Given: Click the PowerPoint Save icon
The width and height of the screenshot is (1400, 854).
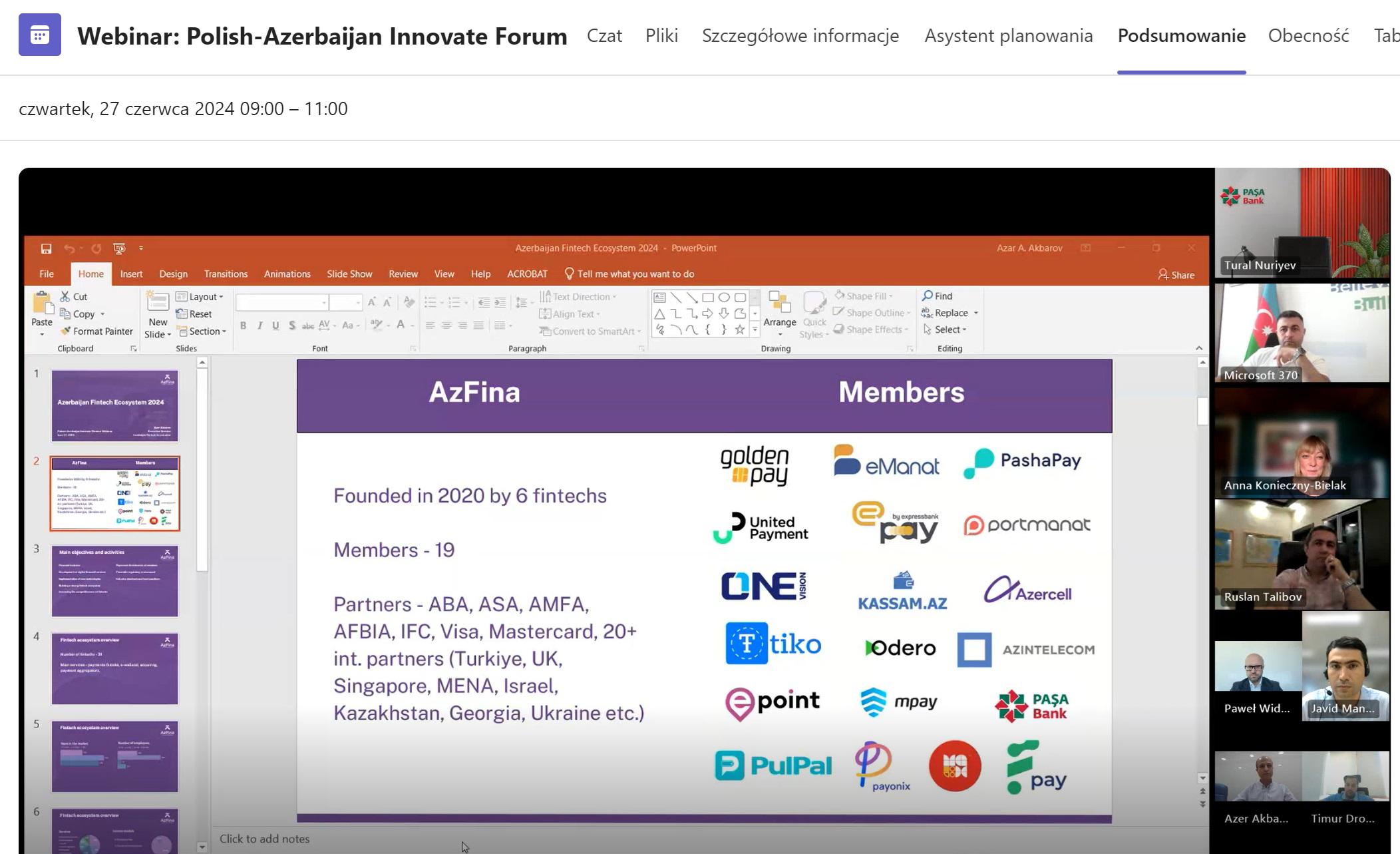Looking at the screenshot, I should pos(46,248).
